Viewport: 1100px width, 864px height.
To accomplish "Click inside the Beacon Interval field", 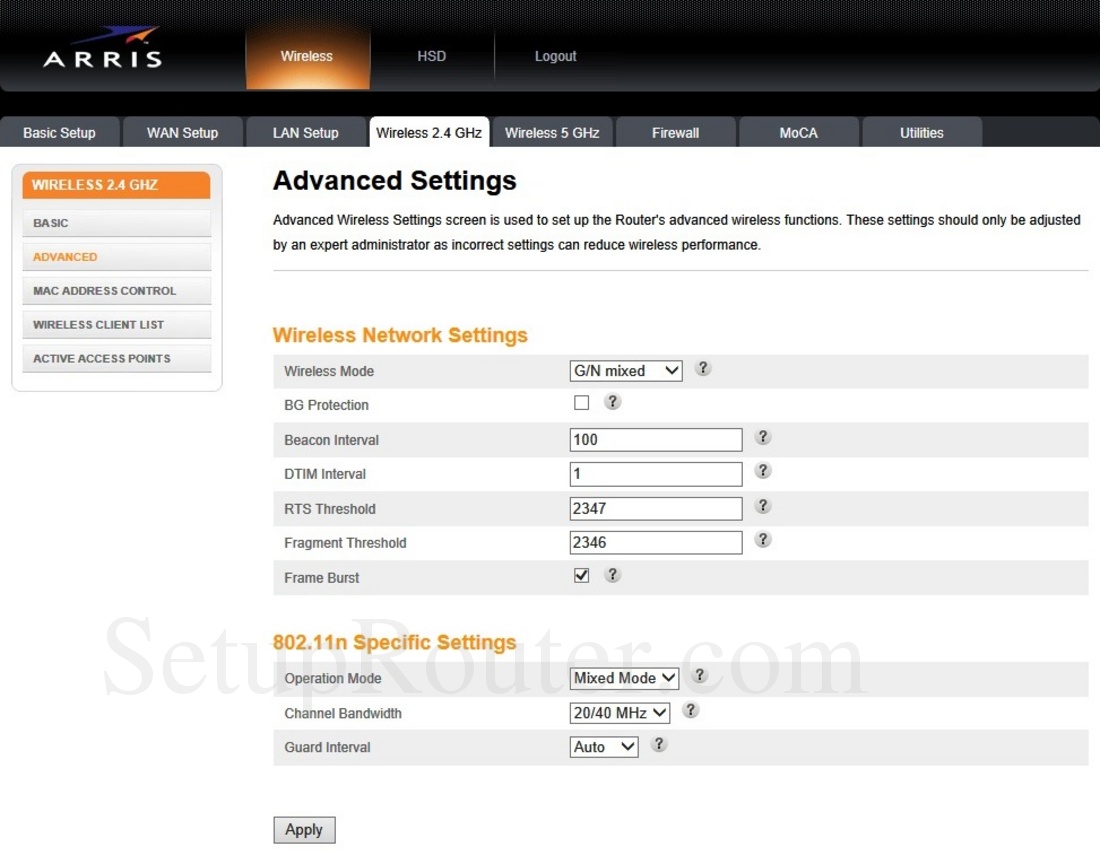I will (x=655, y=439).
